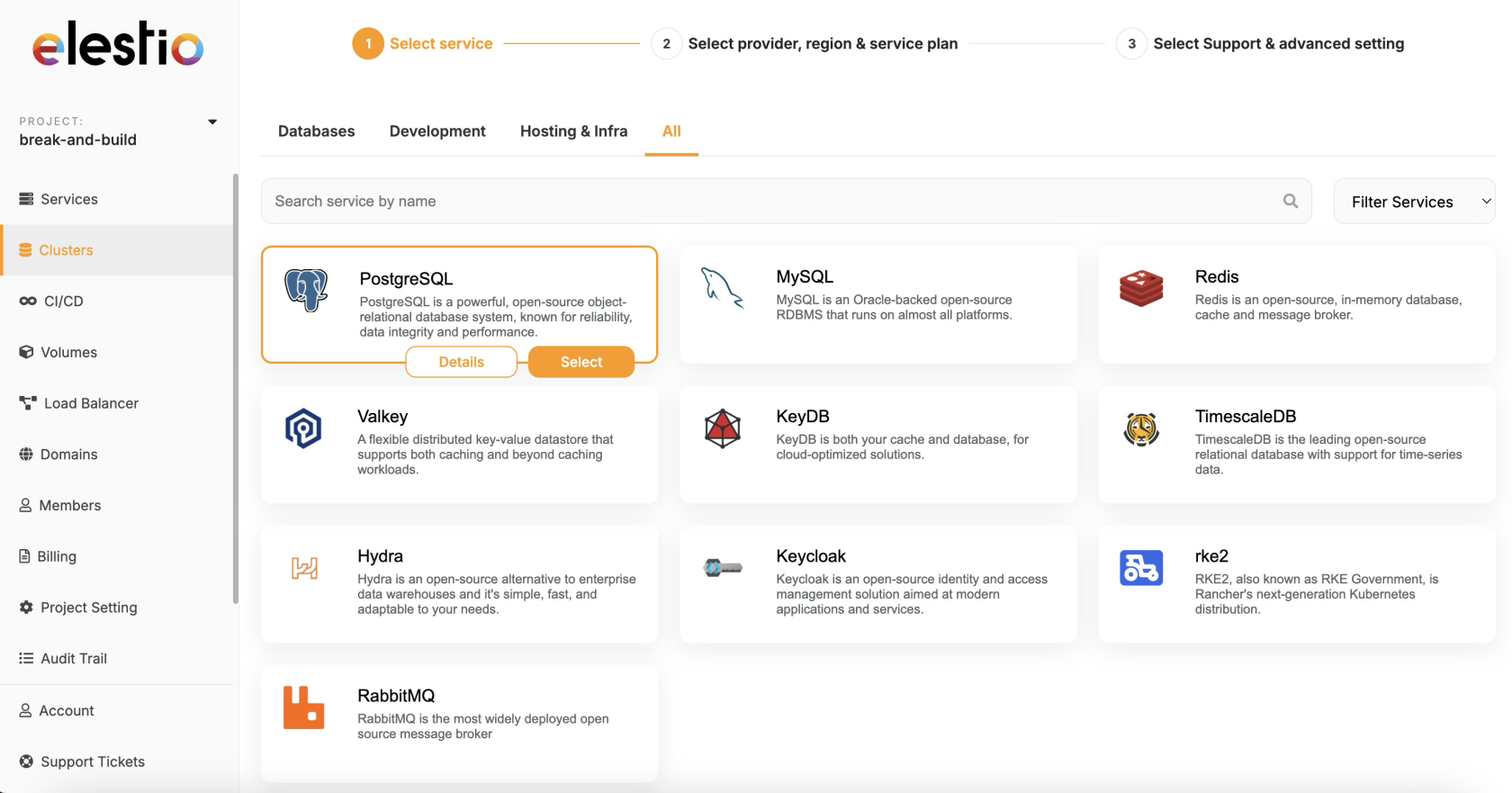1512x793 pixels.
Task: Click the rke2 blue tractor icon
Action: coord(1141,568)
